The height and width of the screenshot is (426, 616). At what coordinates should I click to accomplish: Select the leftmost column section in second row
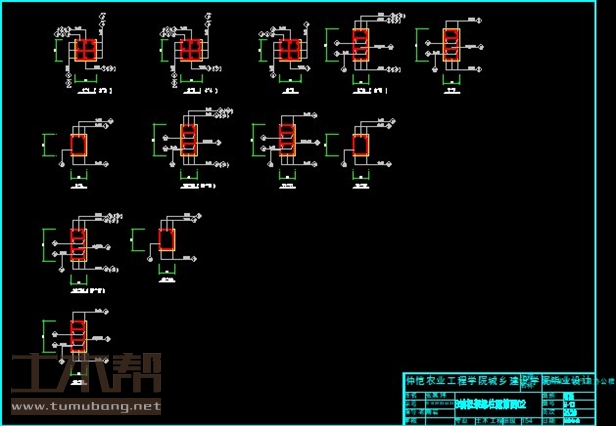[x=79, y=146]
